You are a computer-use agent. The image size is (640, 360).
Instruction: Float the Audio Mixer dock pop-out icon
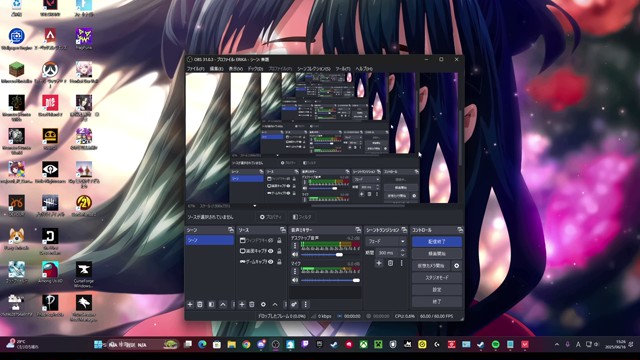(x=358, y=230)
